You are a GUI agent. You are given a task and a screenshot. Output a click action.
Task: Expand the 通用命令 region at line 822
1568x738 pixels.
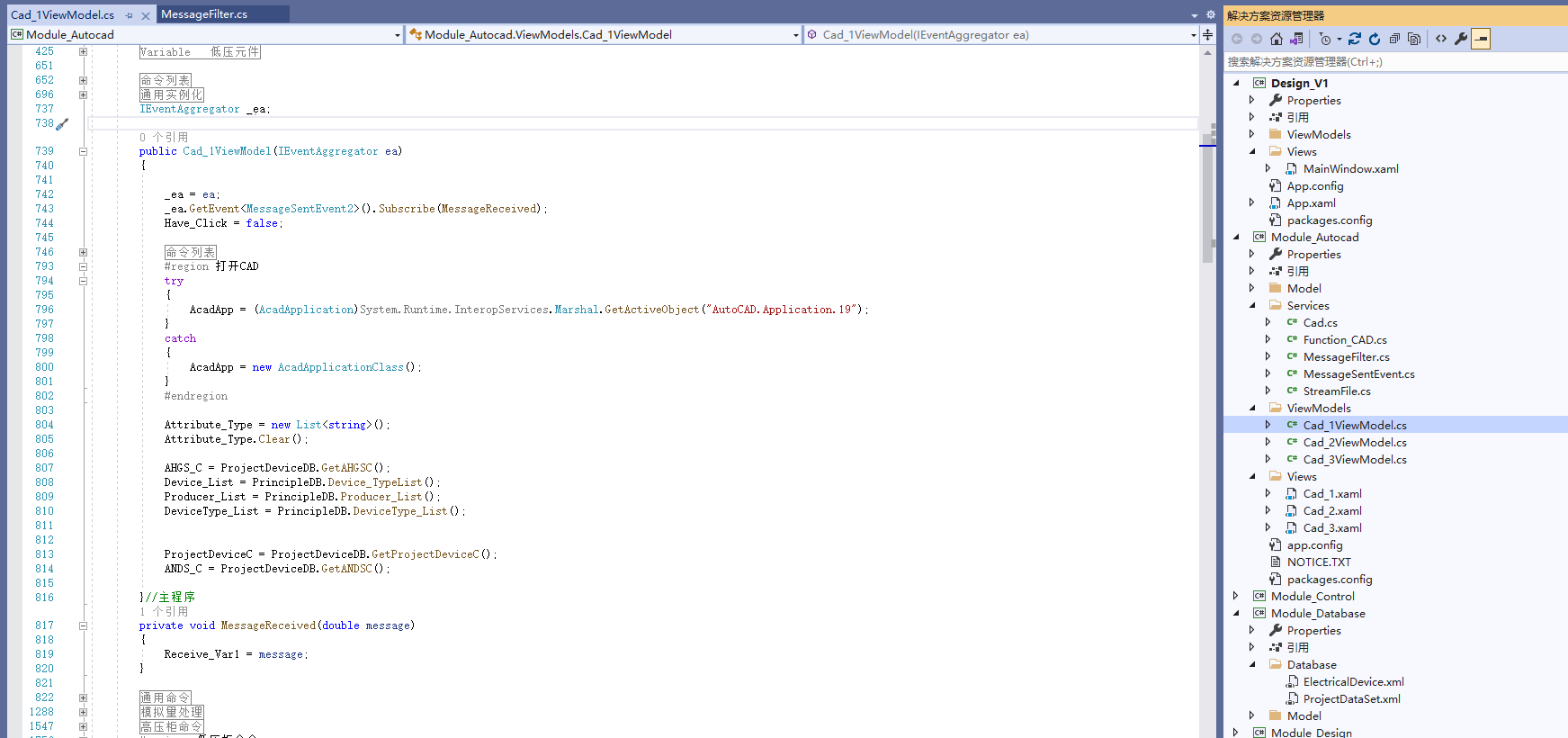[x=83, y=697]
